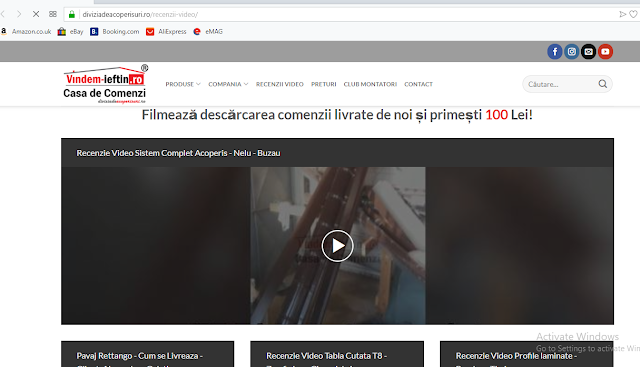Viewport: 640px width, 367px height.
Task: Click the video title Recenzie Video Sistem Complet Acoperis
Action: [178, 153]
